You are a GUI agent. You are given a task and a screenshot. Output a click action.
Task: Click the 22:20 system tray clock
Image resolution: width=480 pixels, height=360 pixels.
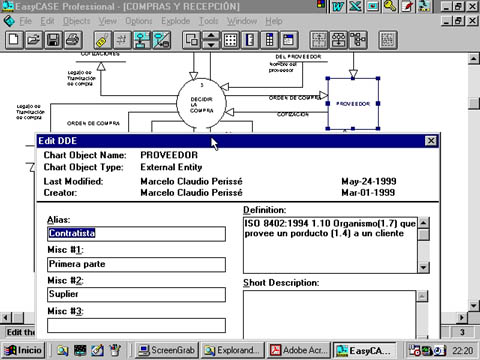tap(463, 351)
